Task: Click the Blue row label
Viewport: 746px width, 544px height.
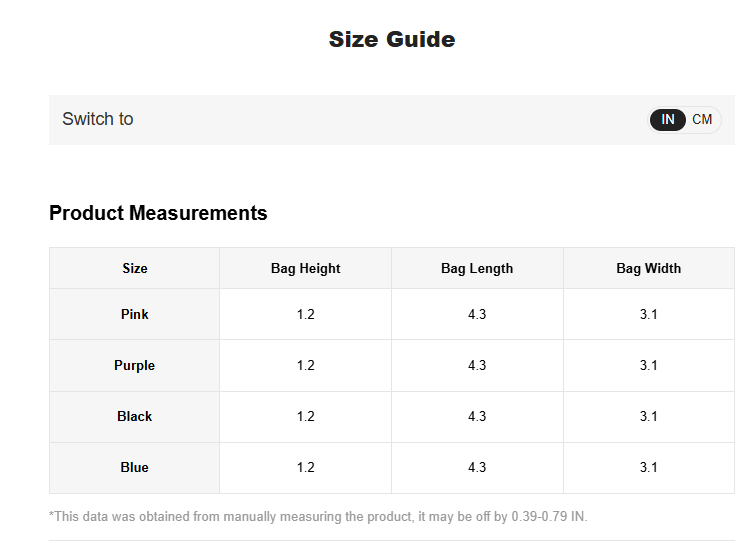Action: pyautogui.click(x=135, y=467)
